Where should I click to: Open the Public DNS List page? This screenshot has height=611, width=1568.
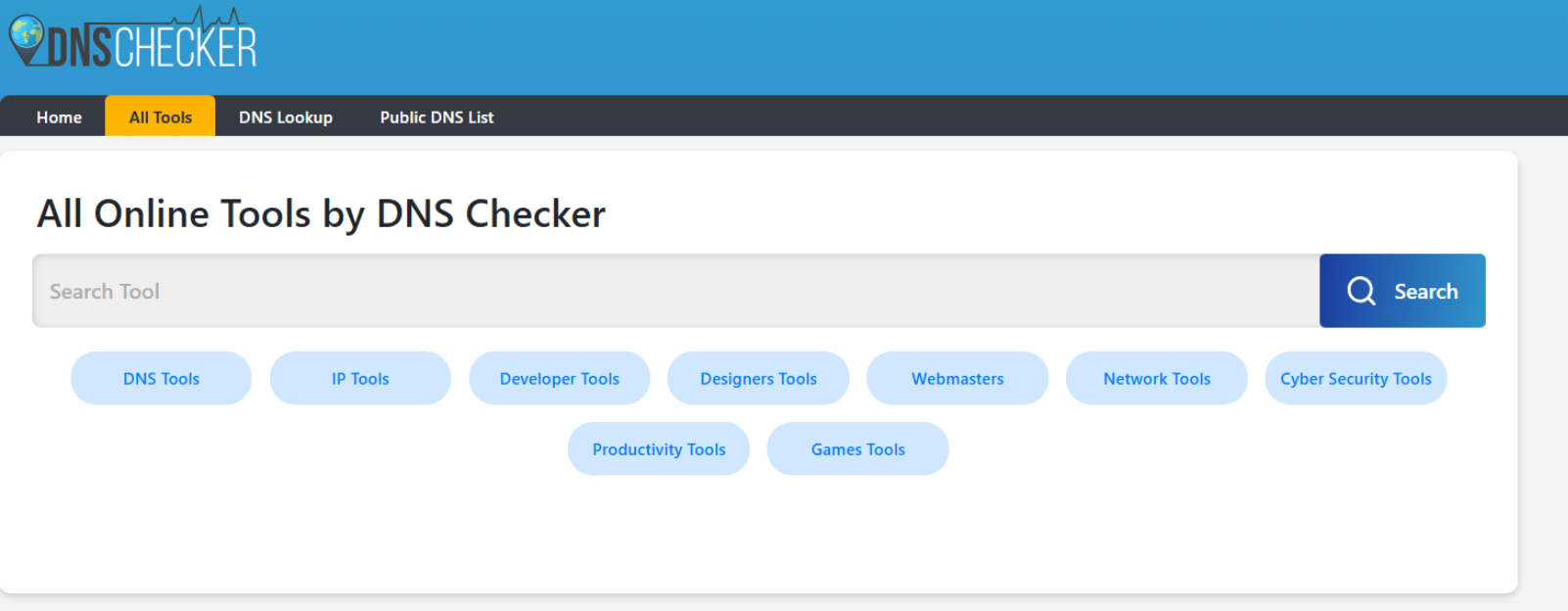point(437,117)
